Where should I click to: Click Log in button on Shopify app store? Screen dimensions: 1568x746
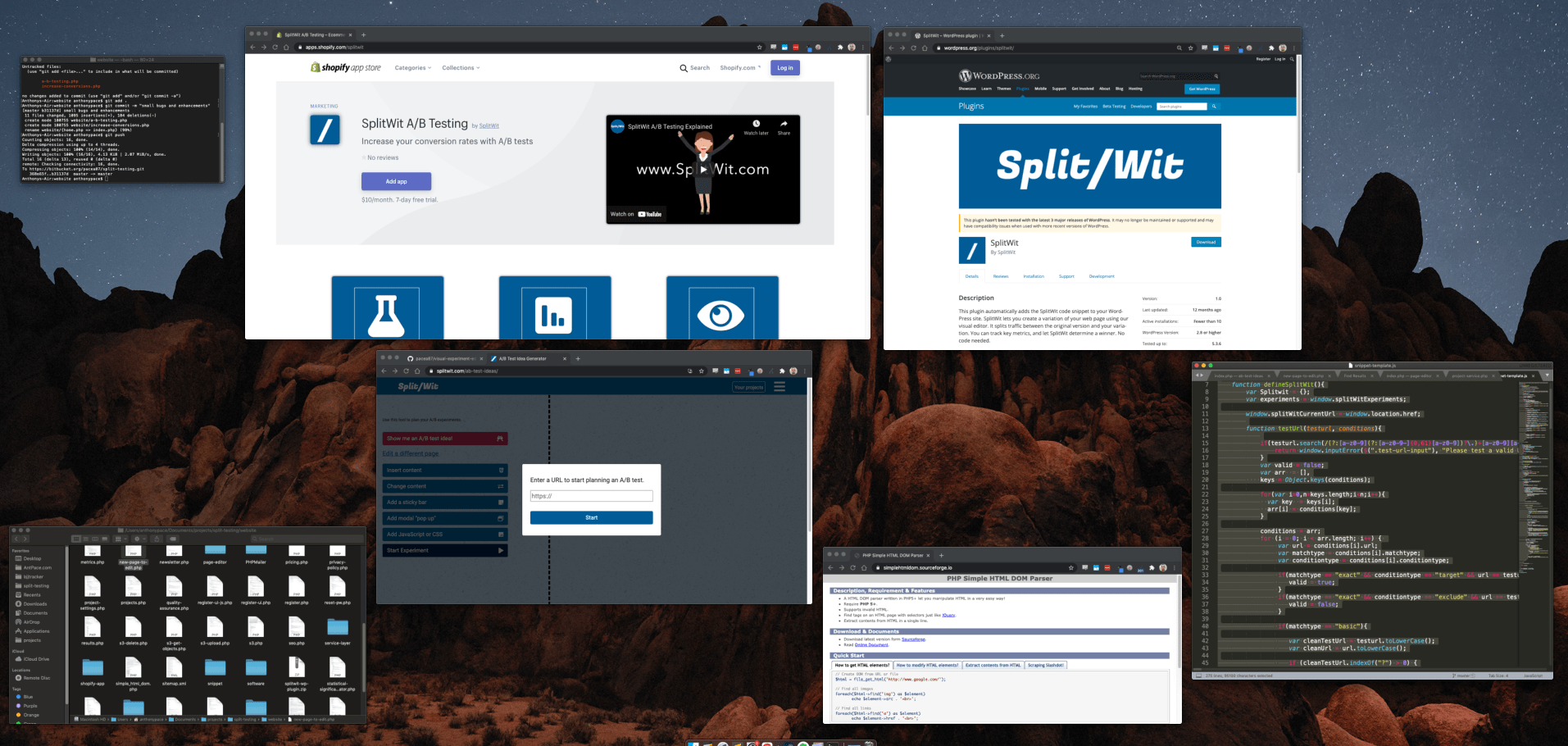[x=785, y=68]
